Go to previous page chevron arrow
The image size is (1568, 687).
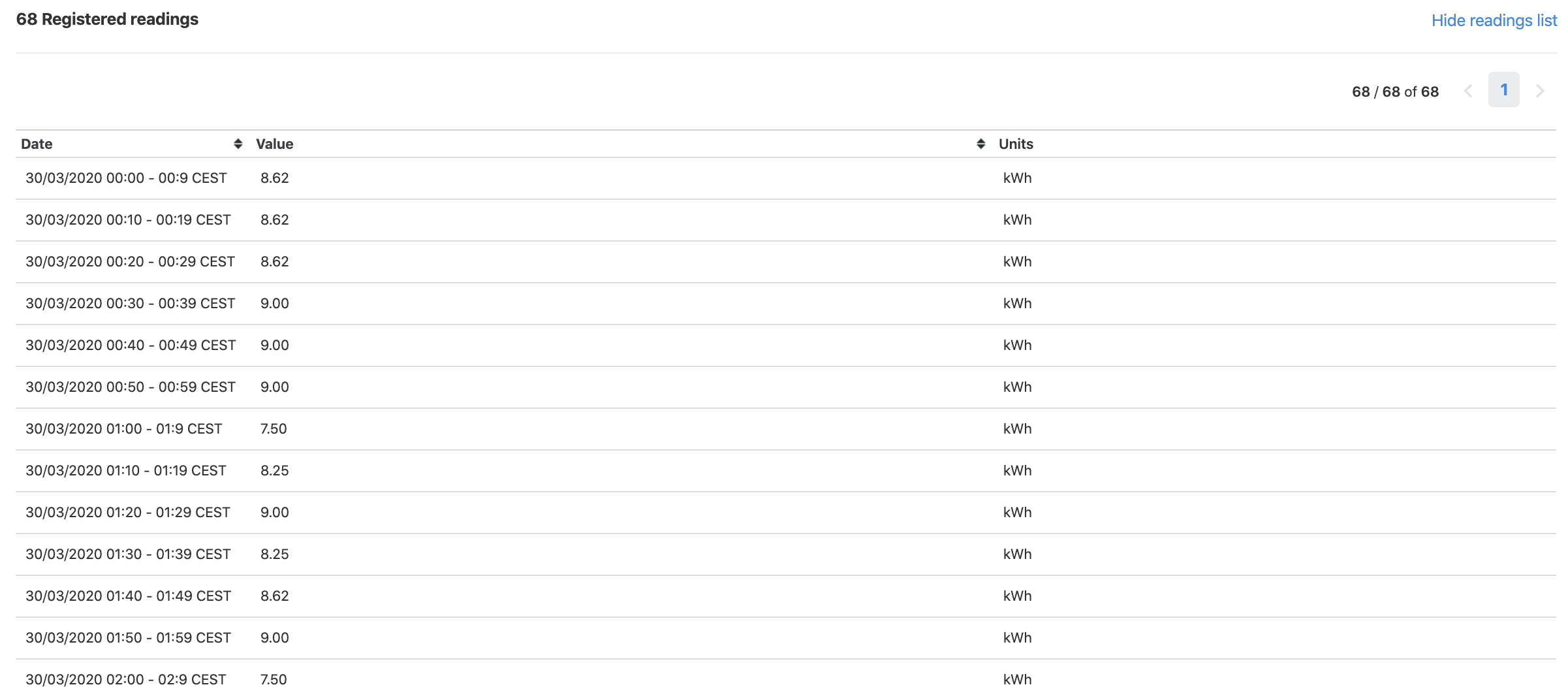pos(1468,91)
